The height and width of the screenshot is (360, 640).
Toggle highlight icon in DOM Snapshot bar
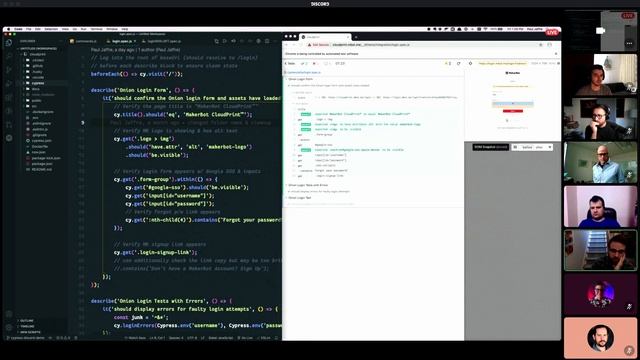click(515, 147)
